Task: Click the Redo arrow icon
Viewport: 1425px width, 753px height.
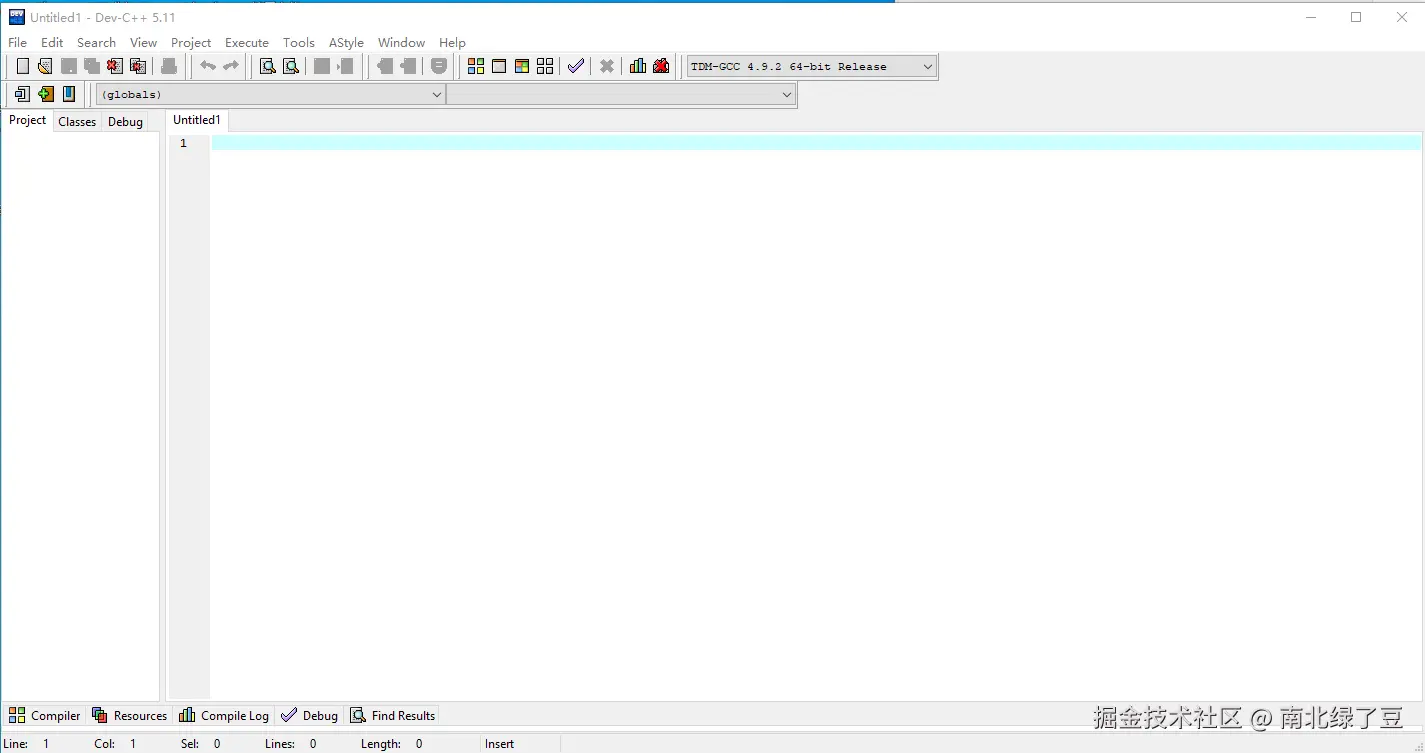Action: pos(231,66)
